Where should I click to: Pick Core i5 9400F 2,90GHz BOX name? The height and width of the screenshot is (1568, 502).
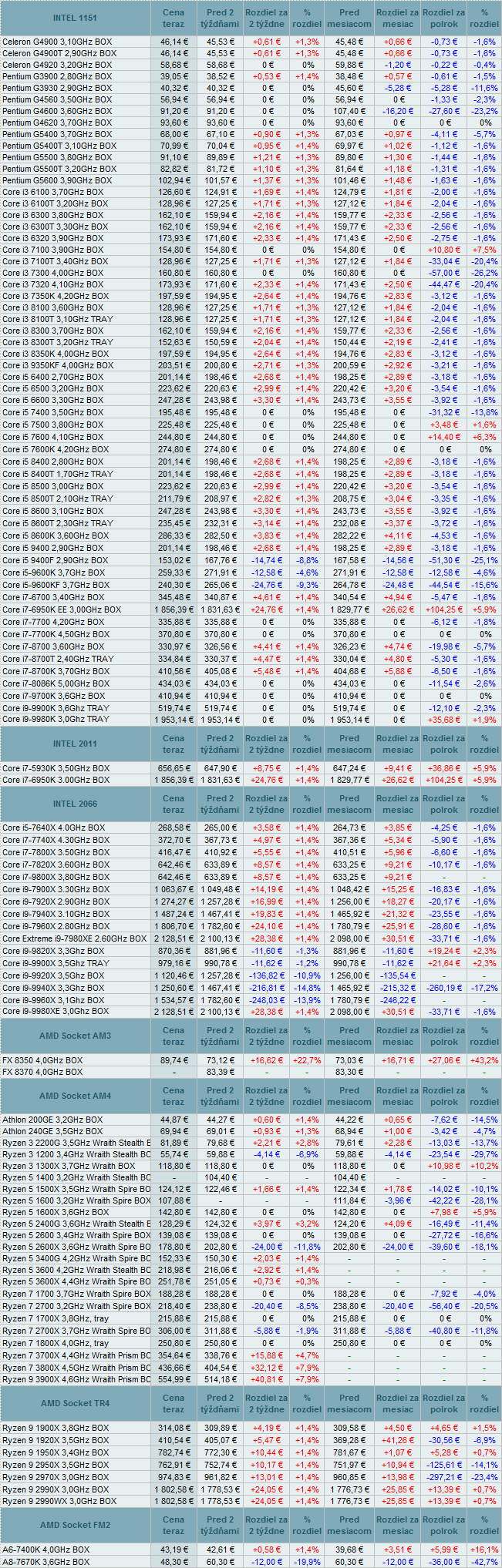[x=55, y=560]
